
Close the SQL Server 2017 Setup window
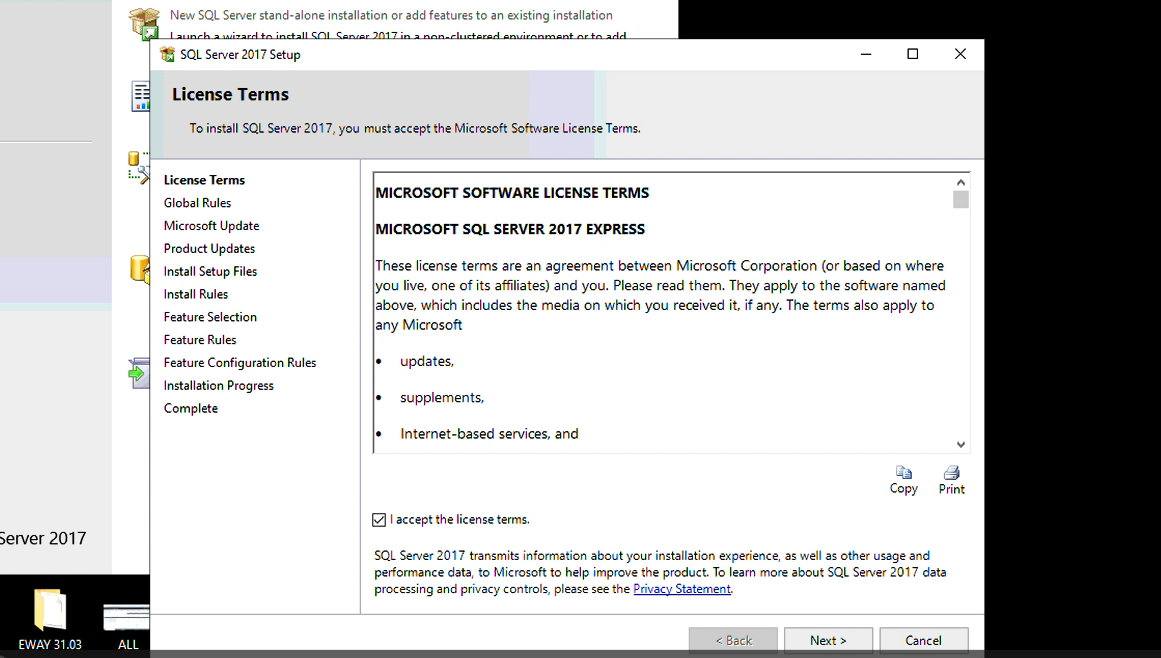(960, 54)
